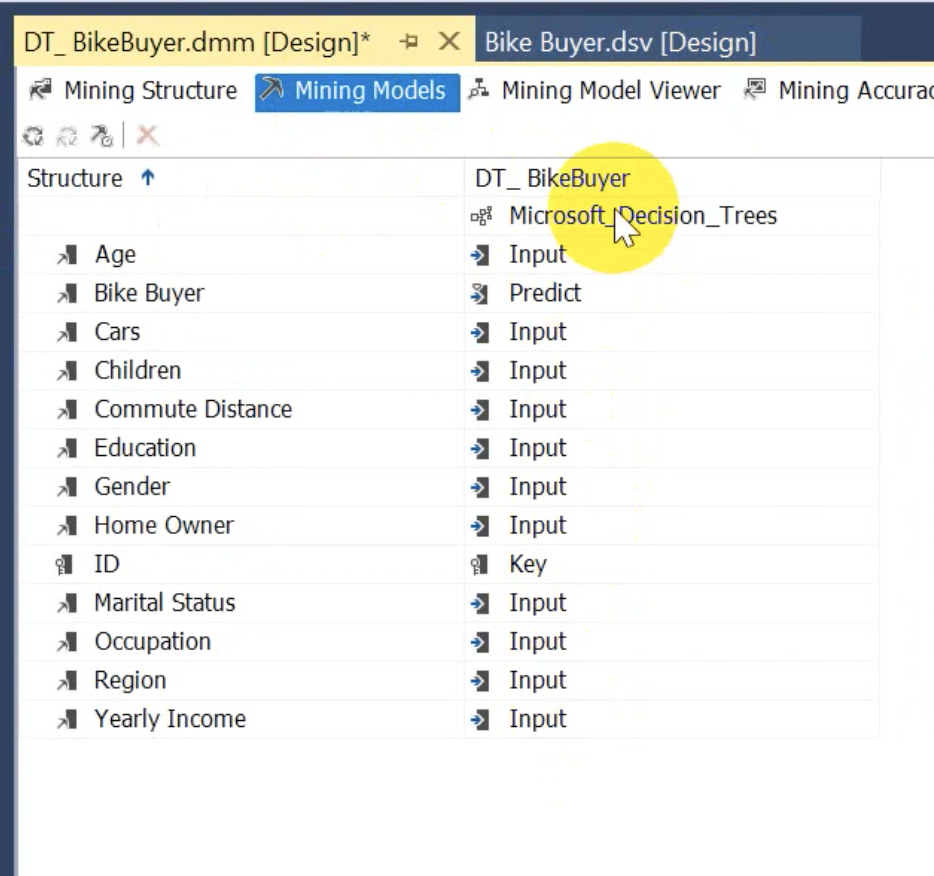Click the Input icon in the Age row

pyautogui.click(x=480, y=255)
